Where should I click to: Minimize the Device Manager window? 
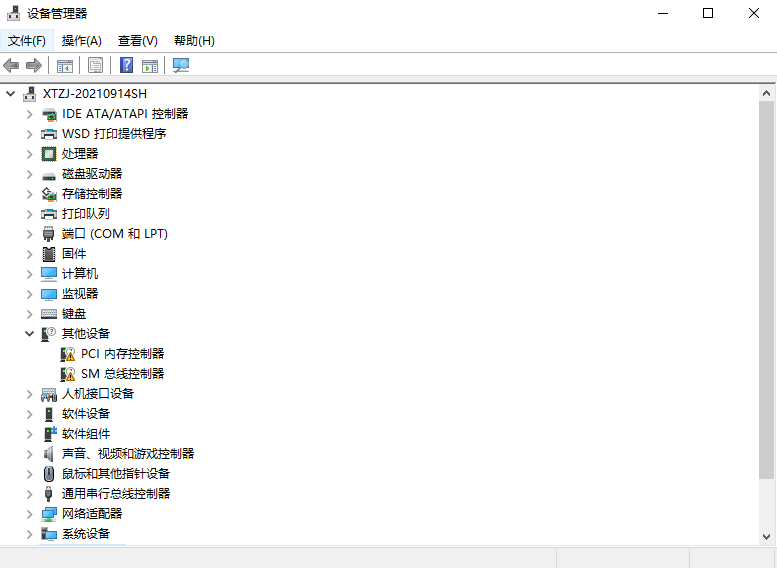pyautogui.click(x=663, y=13)
